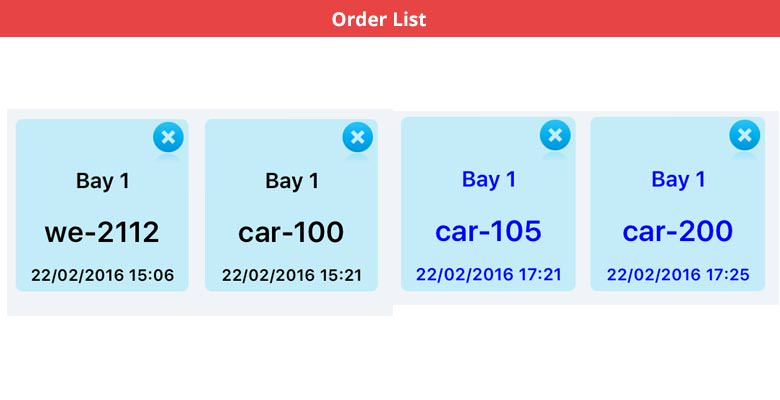
Task: Click the grey panel margin left of we-2112 card
Action: click(x=11, y=210)
